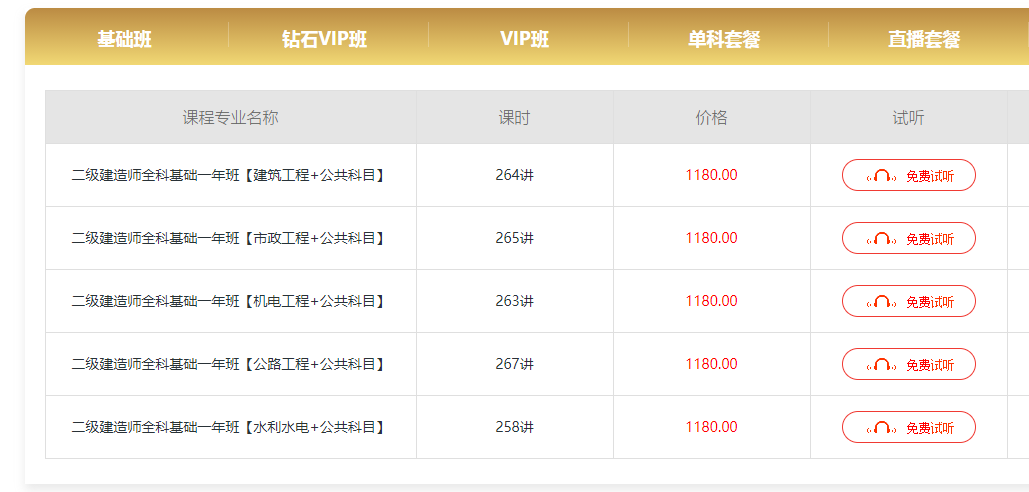Open the 钻石VIP班 tab
Screen dimensions: 1029x492
(325, 39)
